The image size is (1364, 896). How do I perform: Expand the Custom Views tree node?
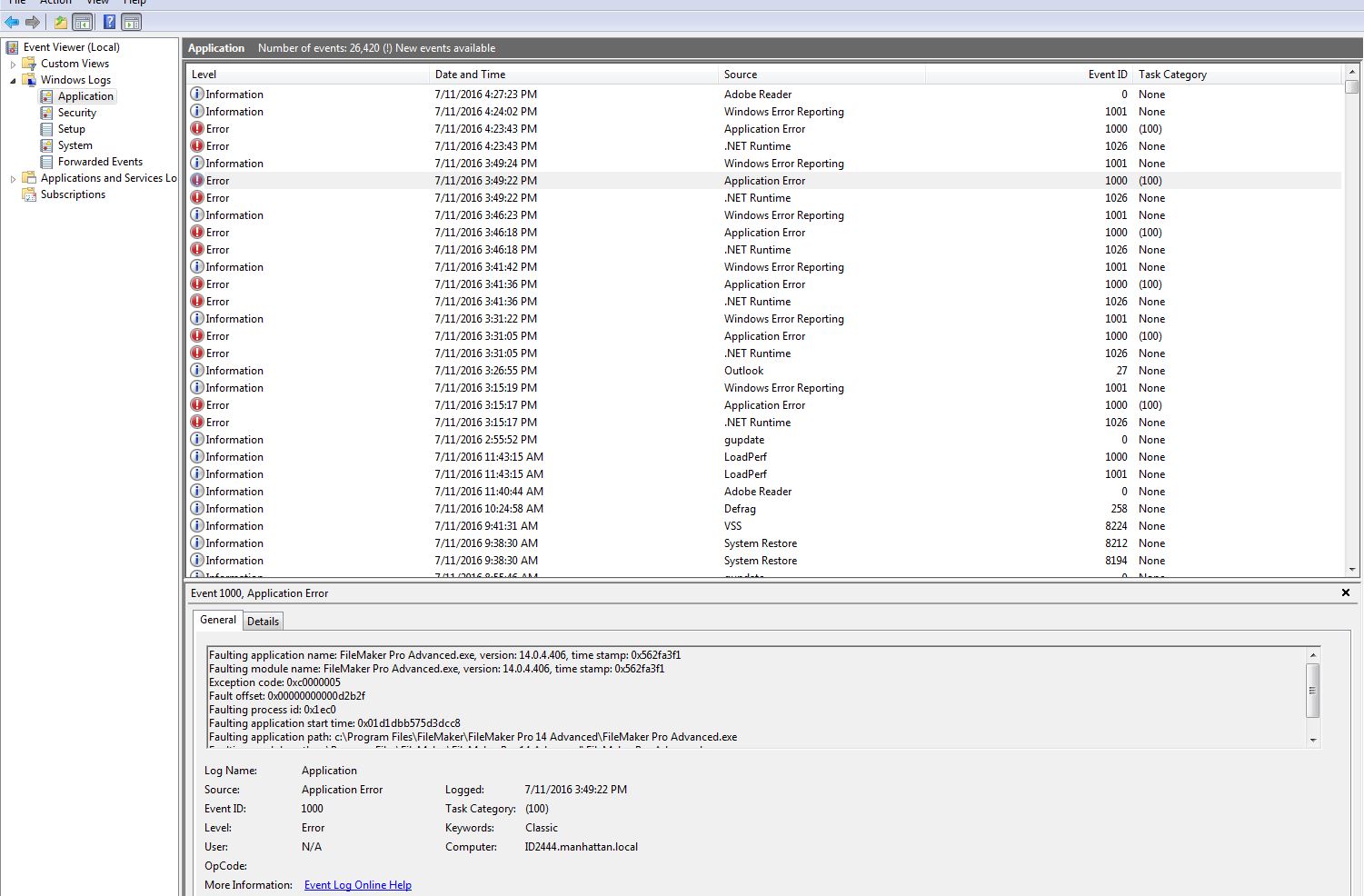(x=13, y=65)
